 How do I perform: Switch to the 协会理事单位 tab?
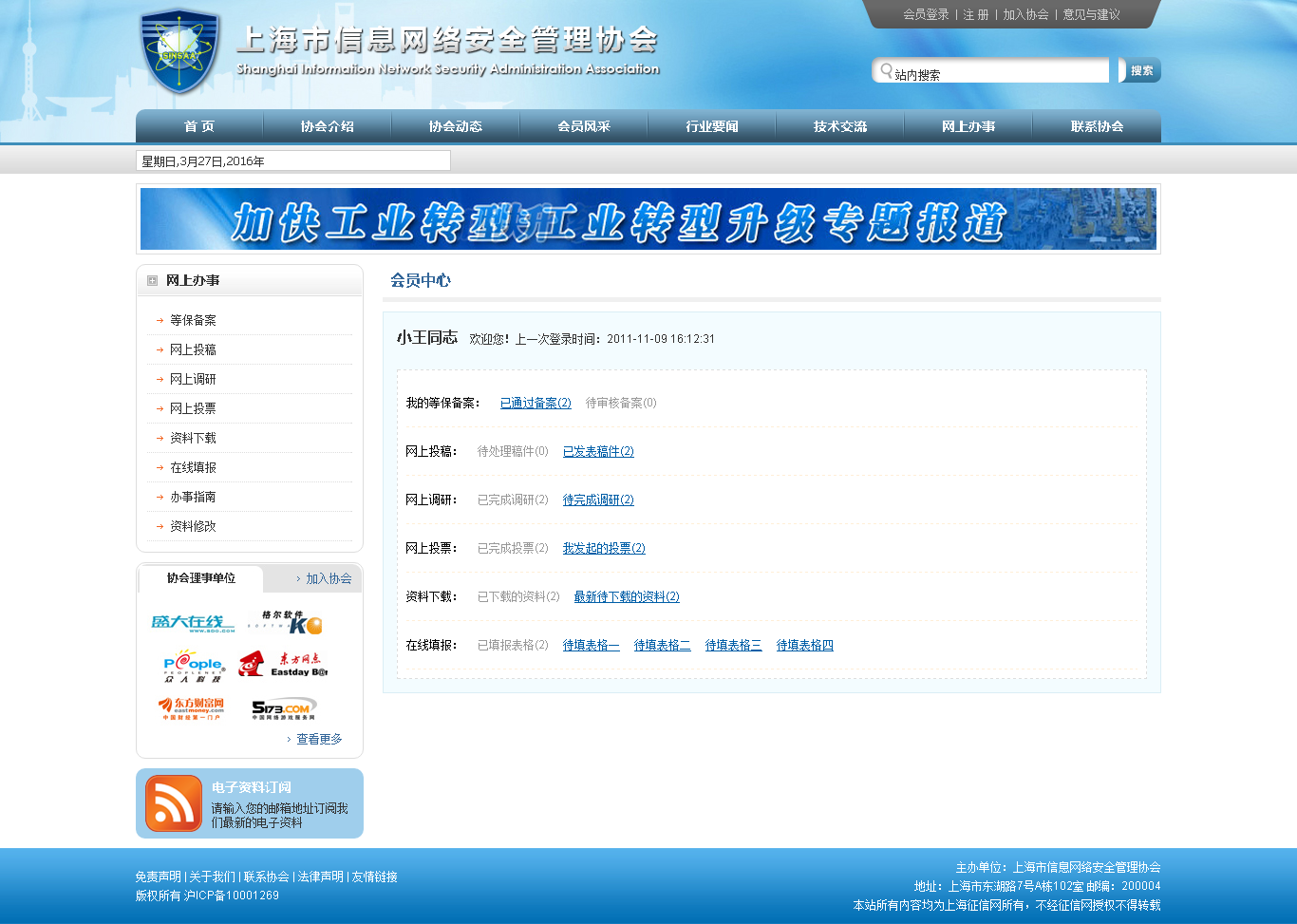point(201,578)
